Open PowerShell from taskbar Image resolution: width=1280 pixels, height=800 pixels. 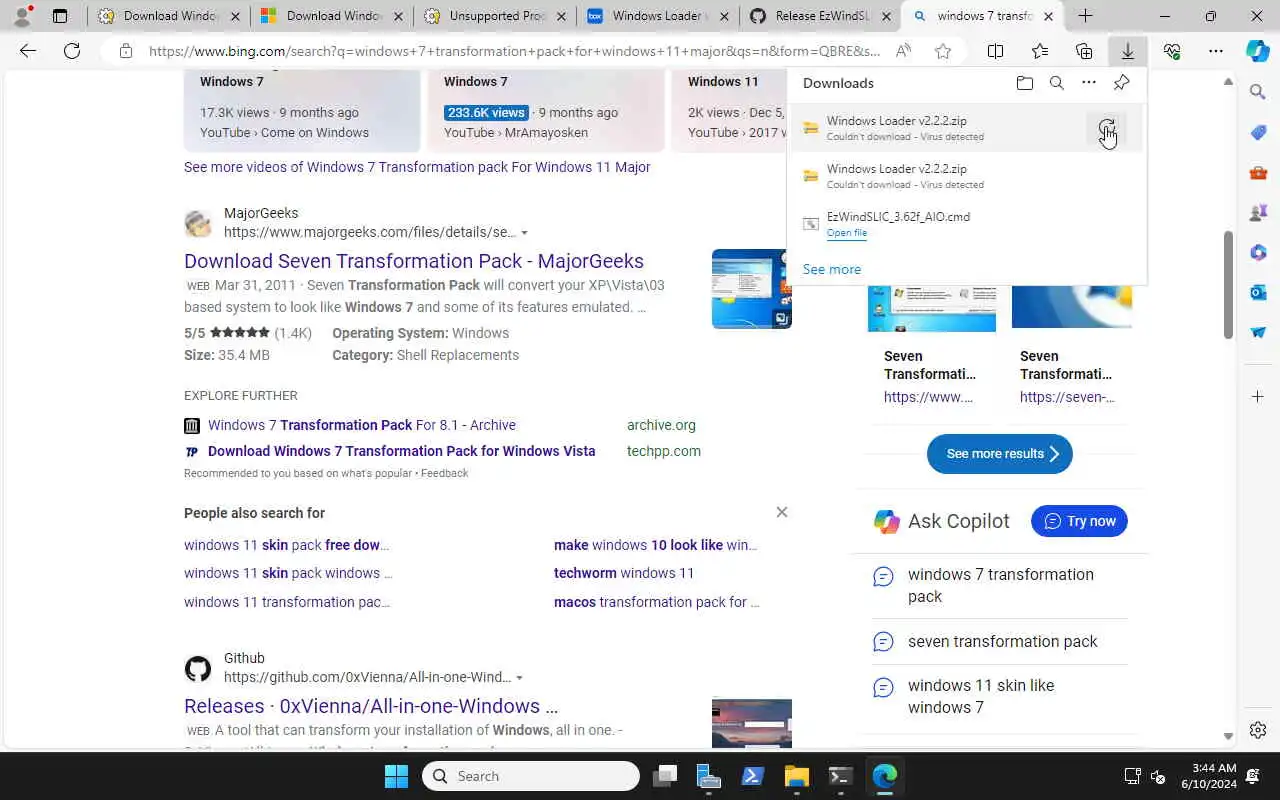(753, 776)
